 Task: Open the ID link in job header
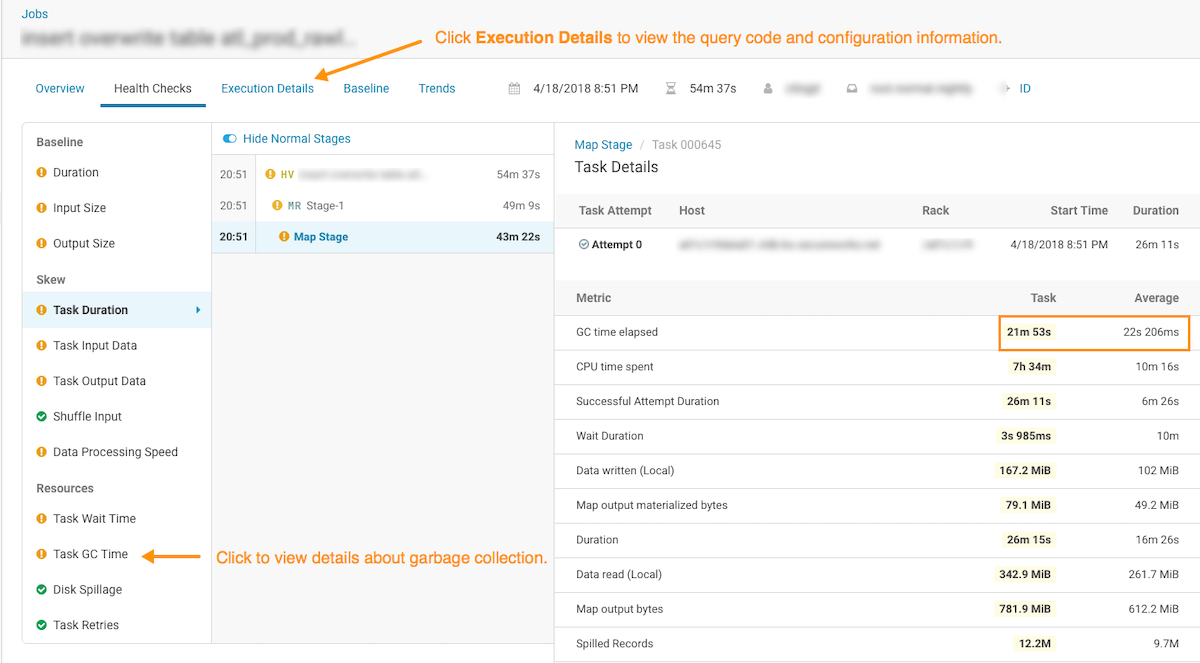coord(1025,89)
